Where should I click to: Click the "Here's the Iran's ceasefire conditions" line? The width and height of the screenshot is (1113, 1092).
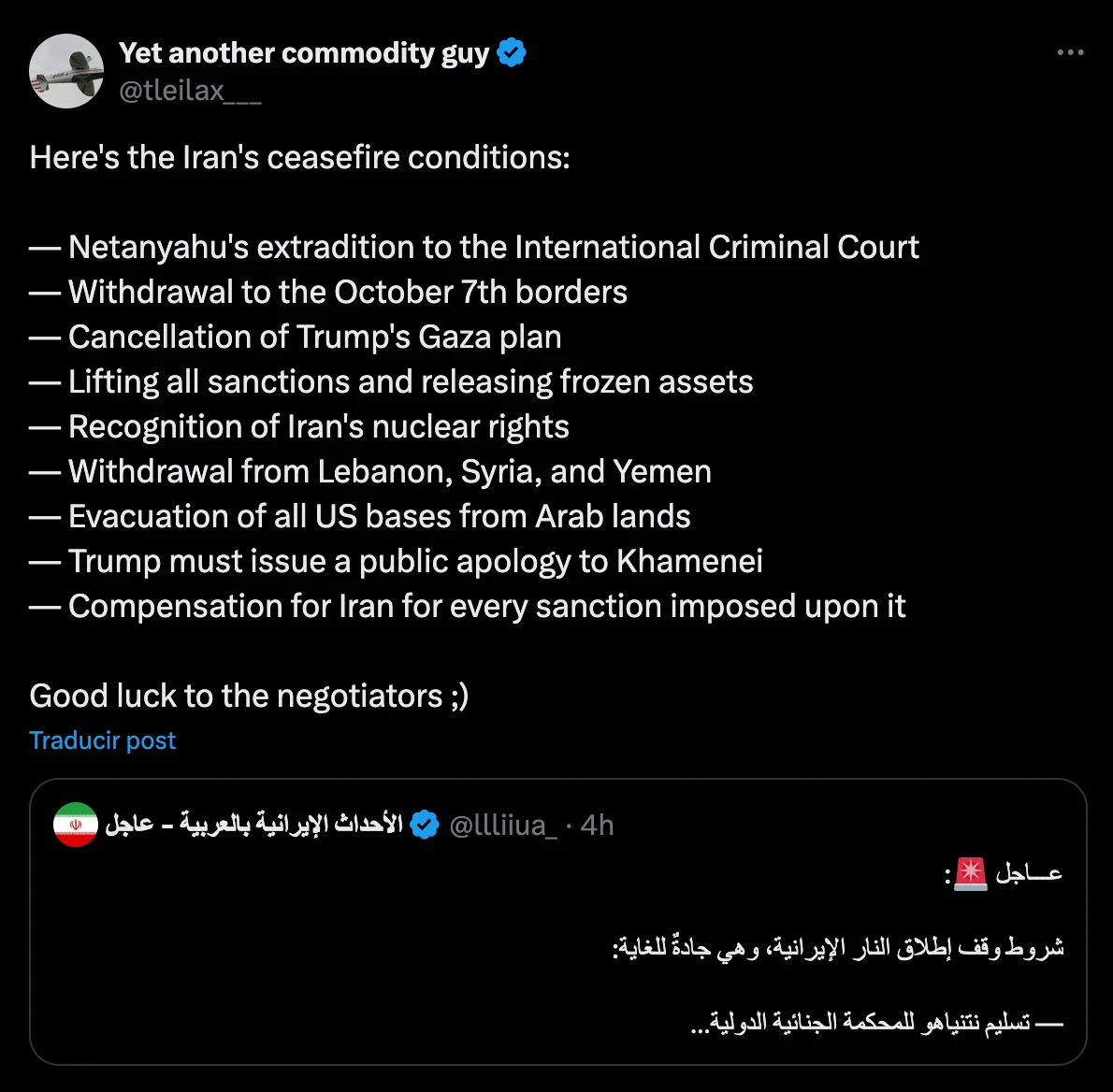point(299,157)
